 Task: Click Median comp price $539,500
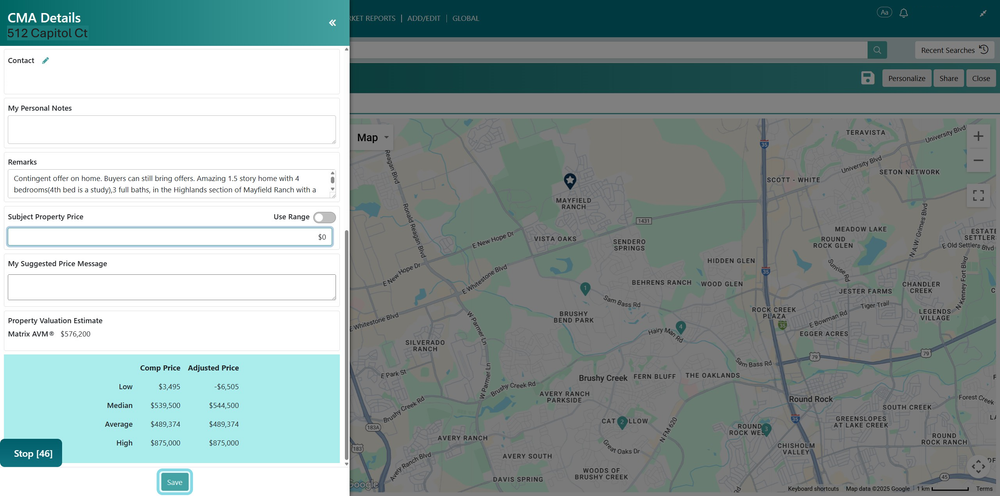pos(165,405)
